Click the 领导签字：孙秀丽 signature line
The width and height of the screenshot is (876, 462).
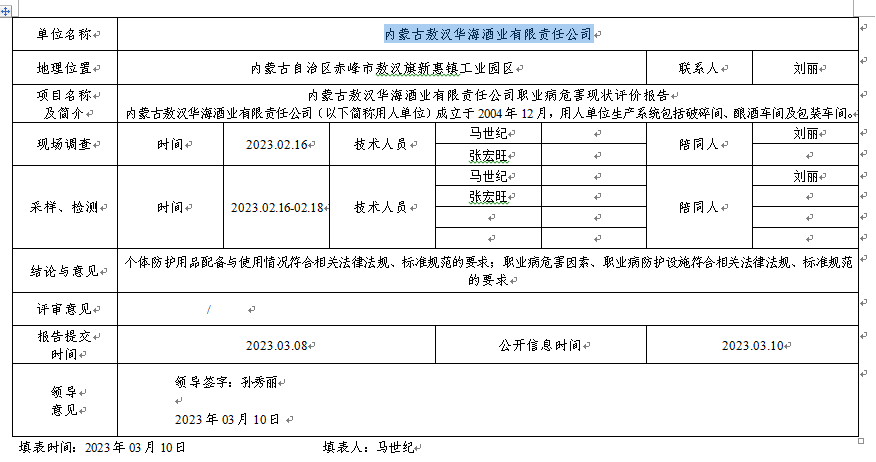tap(232, 381)
